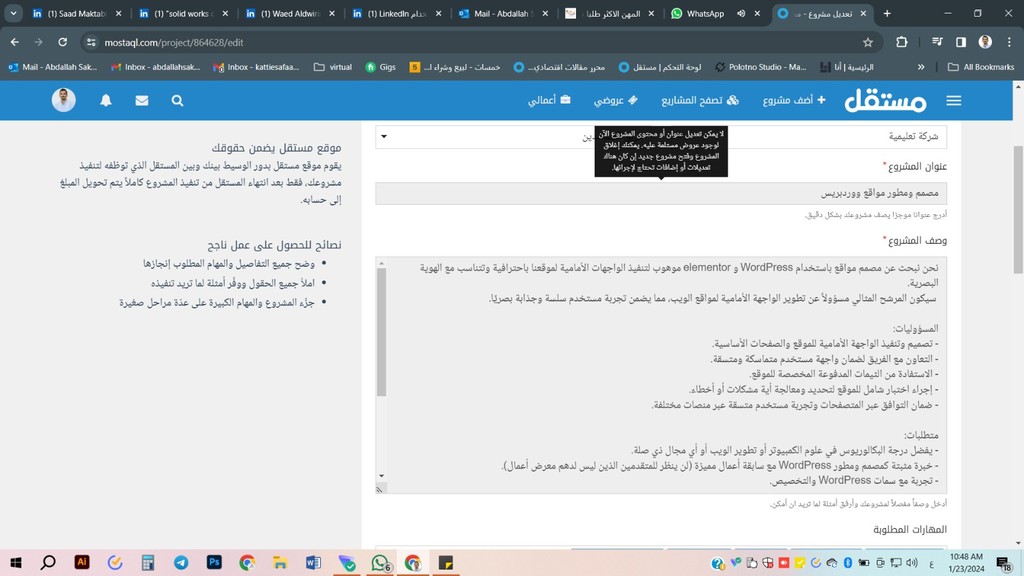Toggle Chrome side panel icon

pyautogui.click(x=961, y=42)
